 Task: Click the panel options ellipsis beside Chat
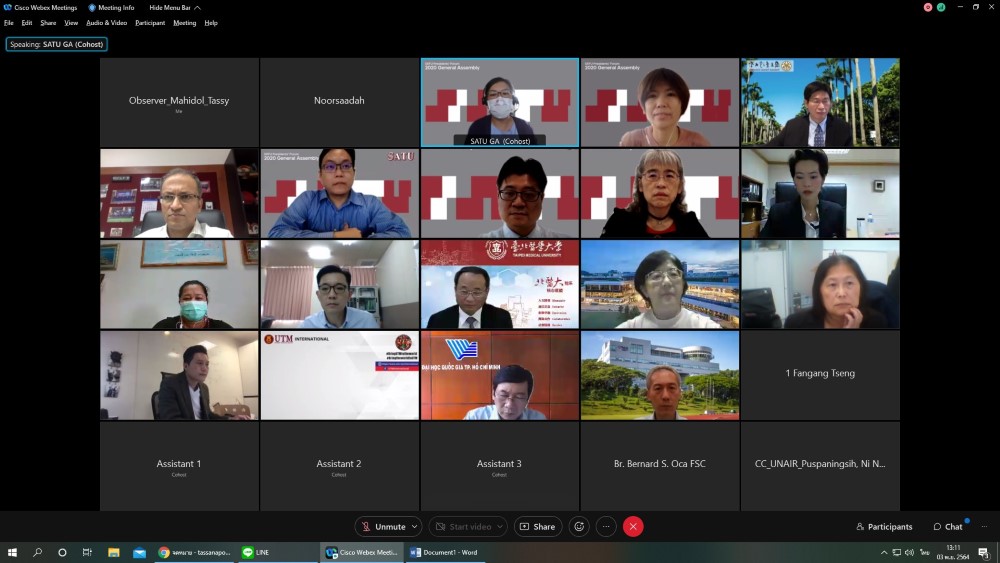984,527
